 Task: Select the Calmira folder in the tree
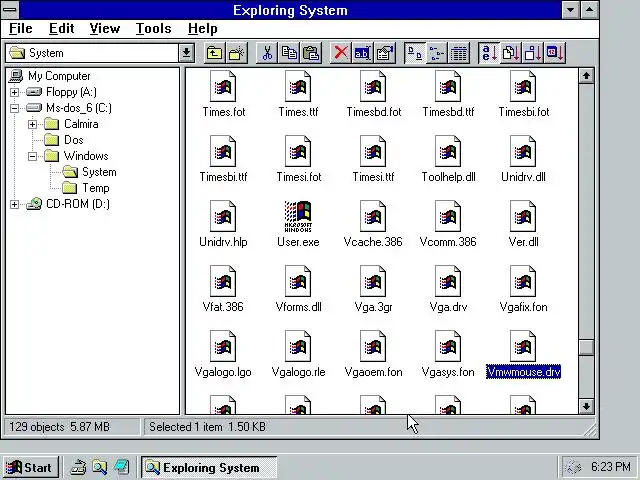pyautogui.click(x=81, y=124)
